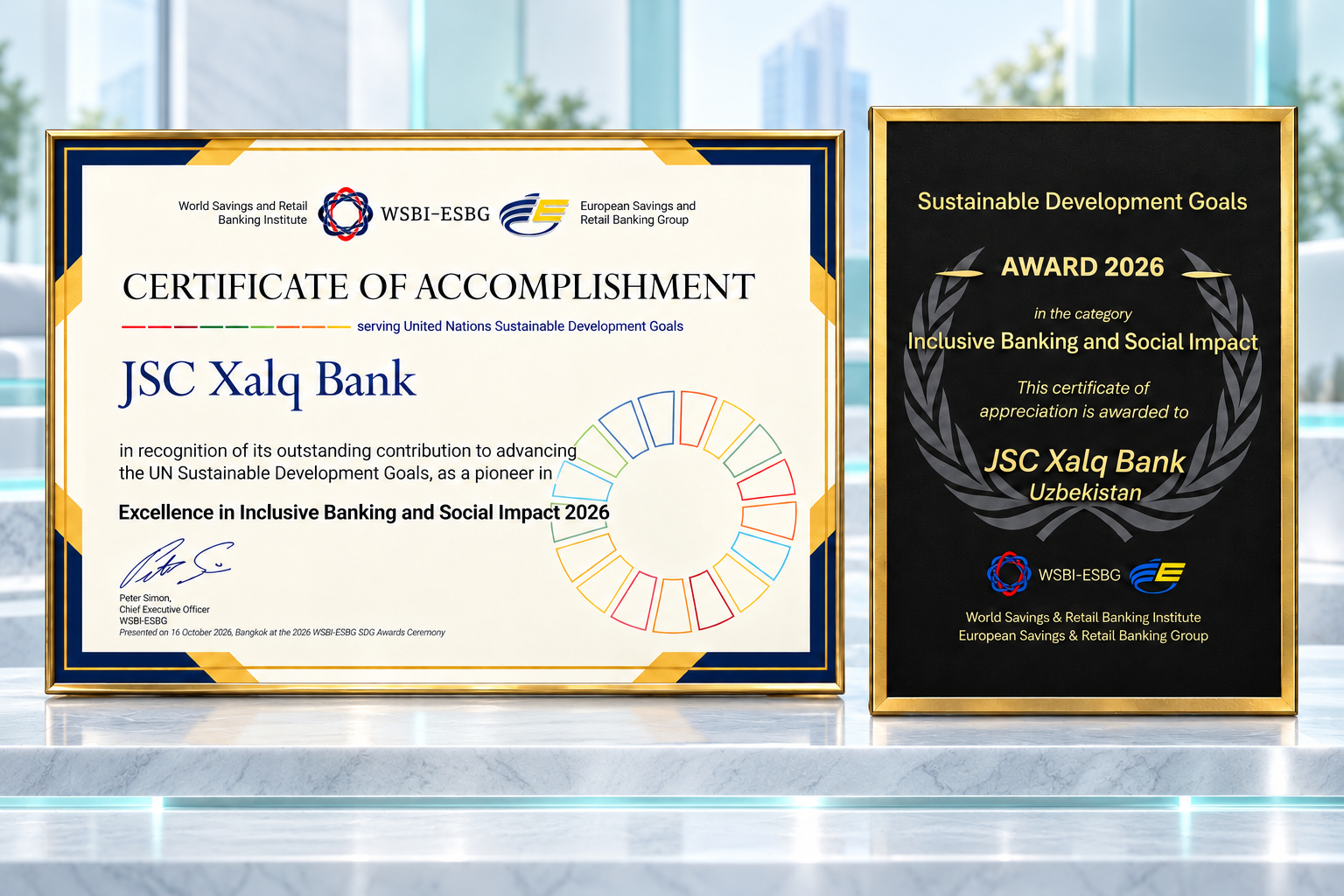Viewport: 1344px width, 896px height.
Task: Click the "Chief Executive Officer" title line
Action: [x=164, y=610]
